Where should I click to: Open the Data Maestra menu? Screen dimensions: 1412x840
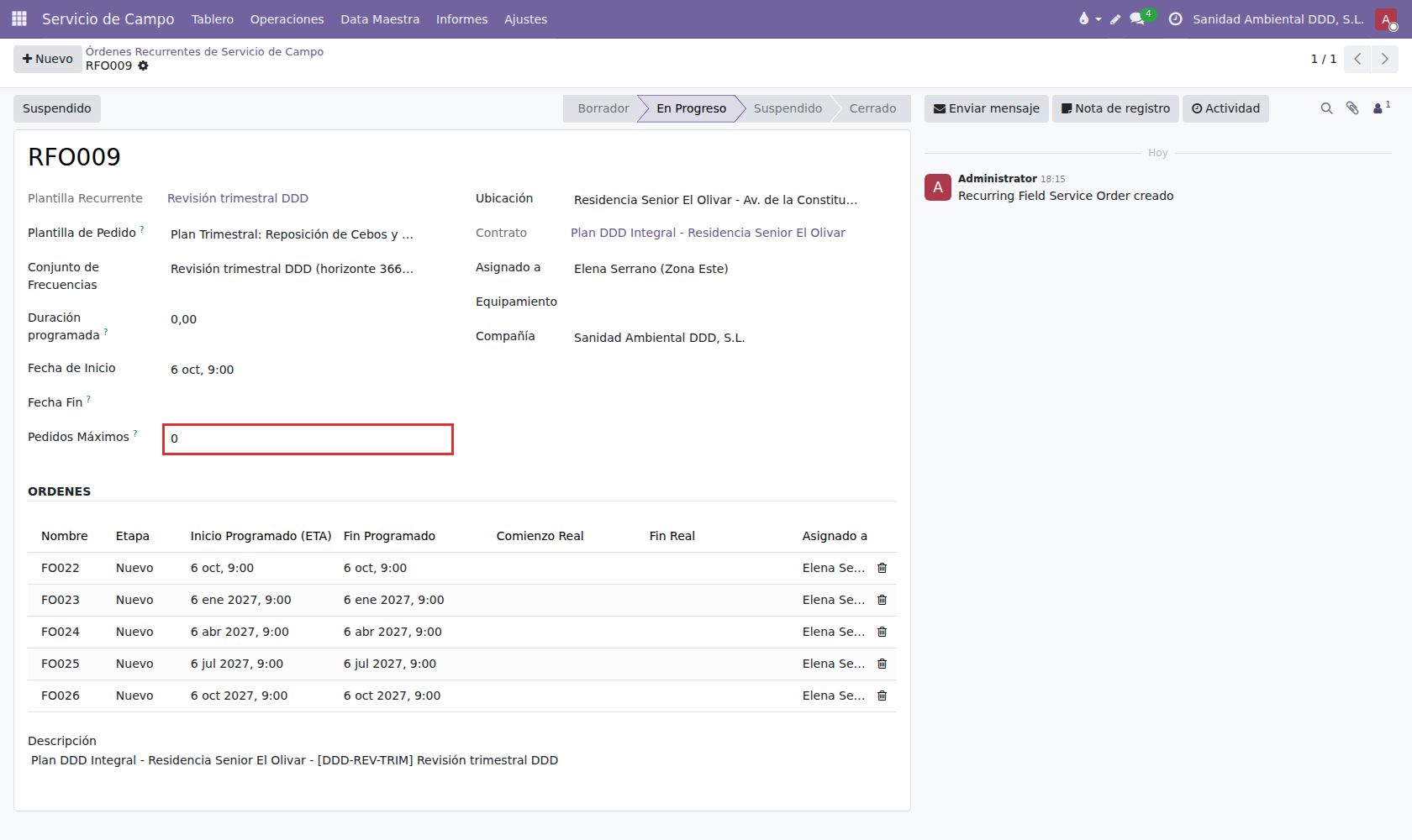coord(380,18)
